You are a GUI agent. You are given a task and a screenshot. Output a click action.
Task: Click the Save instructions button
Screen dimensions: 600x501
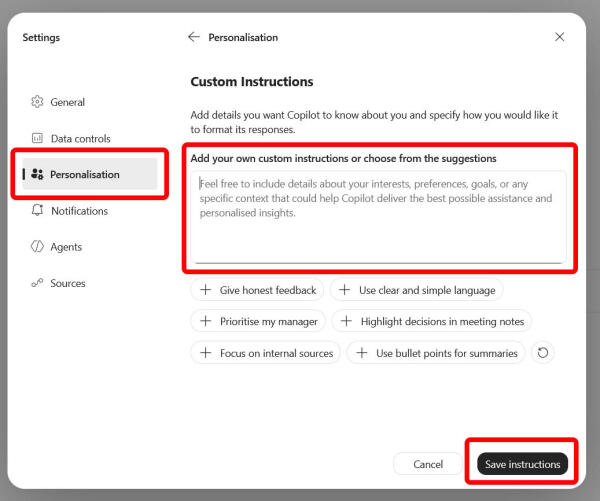pos(522,464)
